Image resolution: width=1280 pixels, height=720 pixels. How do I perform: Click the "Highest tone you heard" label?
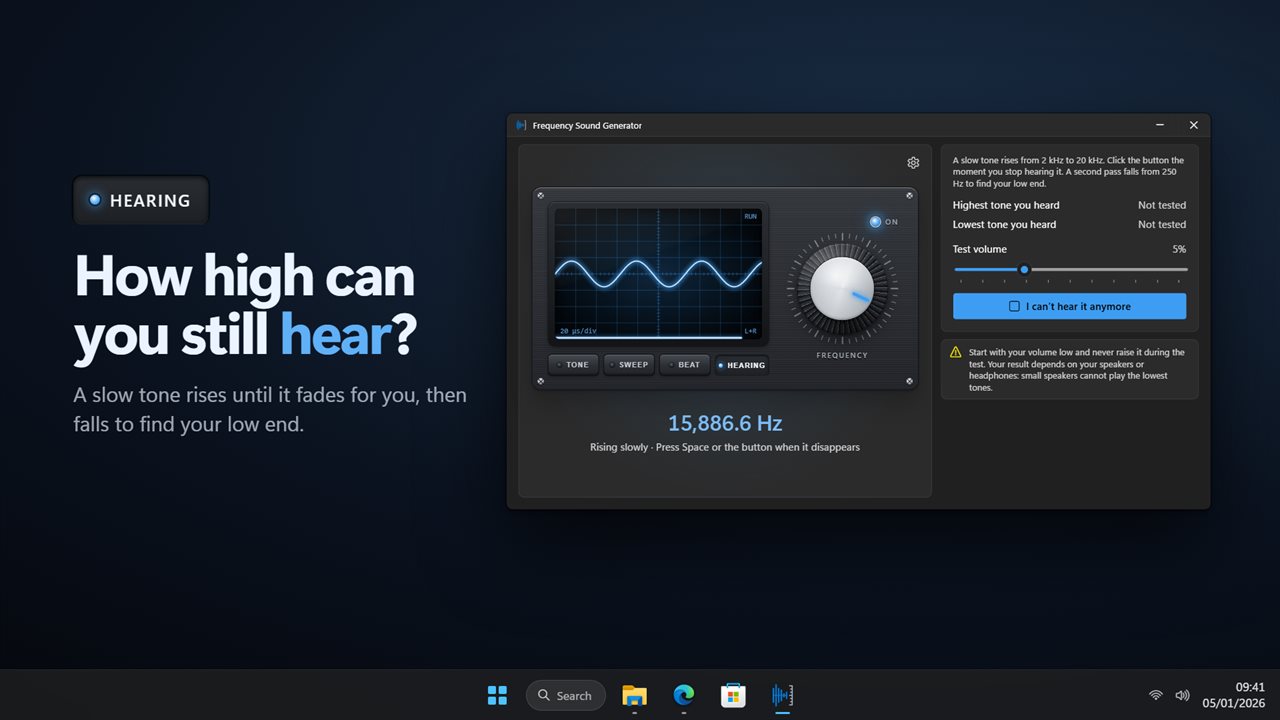(1006, 205)
